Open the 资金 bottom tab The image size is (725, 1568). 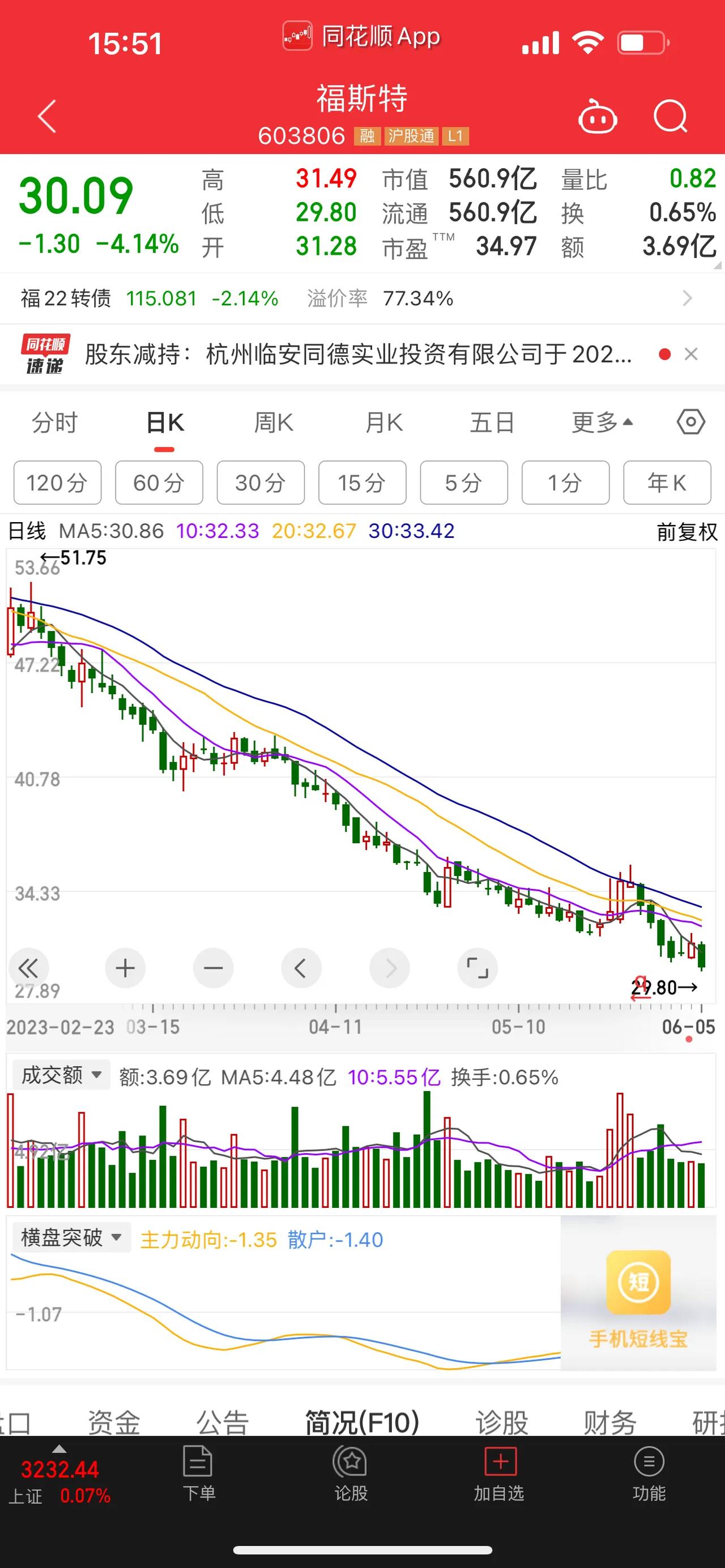(x=114, y=1422)
